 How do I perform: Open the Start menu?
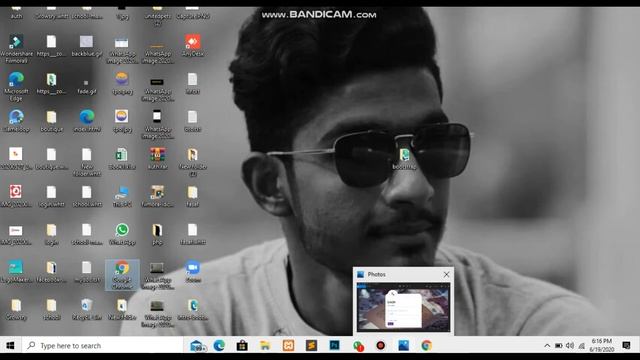[10, 346]
